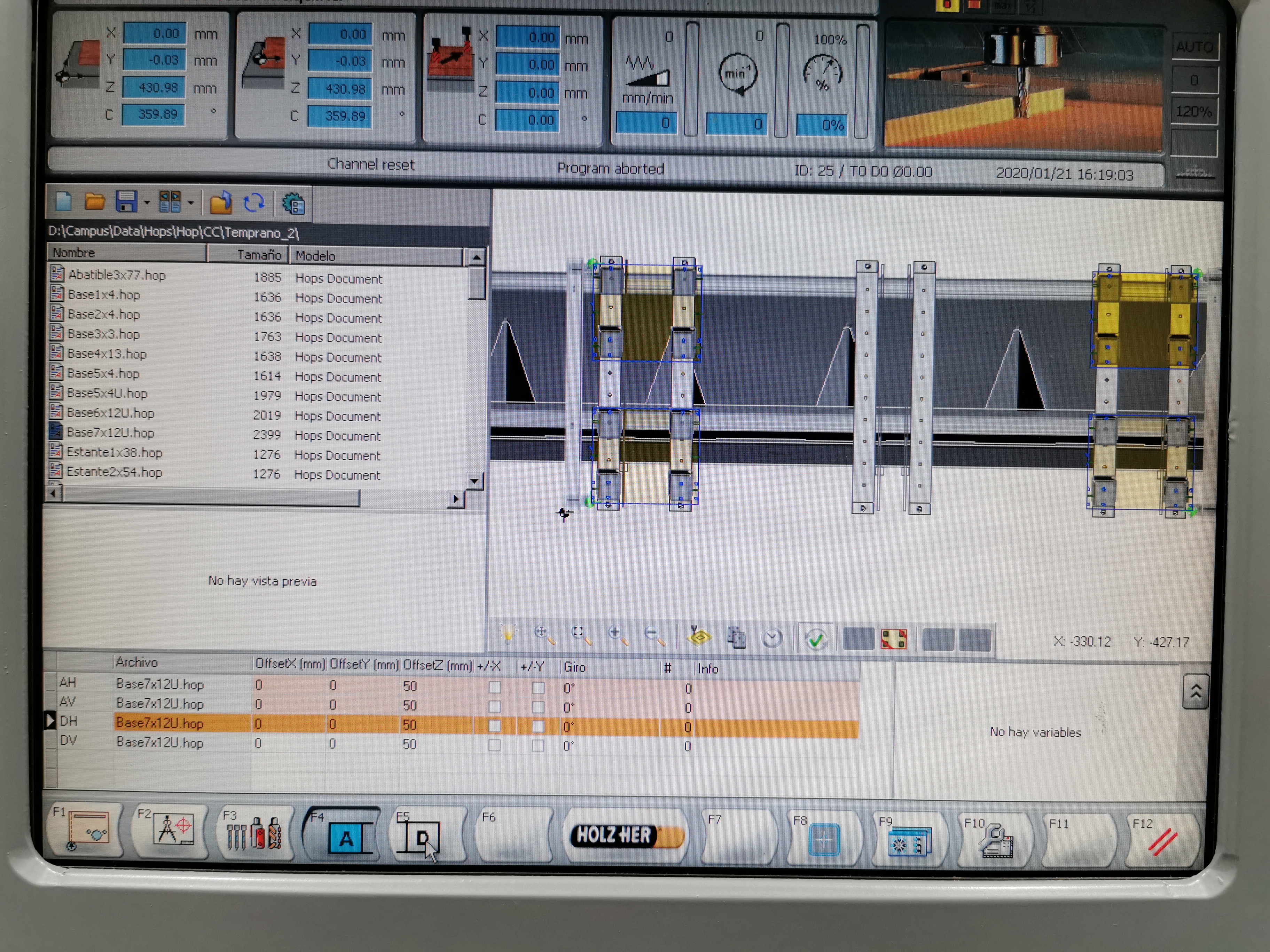
Task: Toggle +/-Y checkbox for the DV row
Action: point(538,745)
